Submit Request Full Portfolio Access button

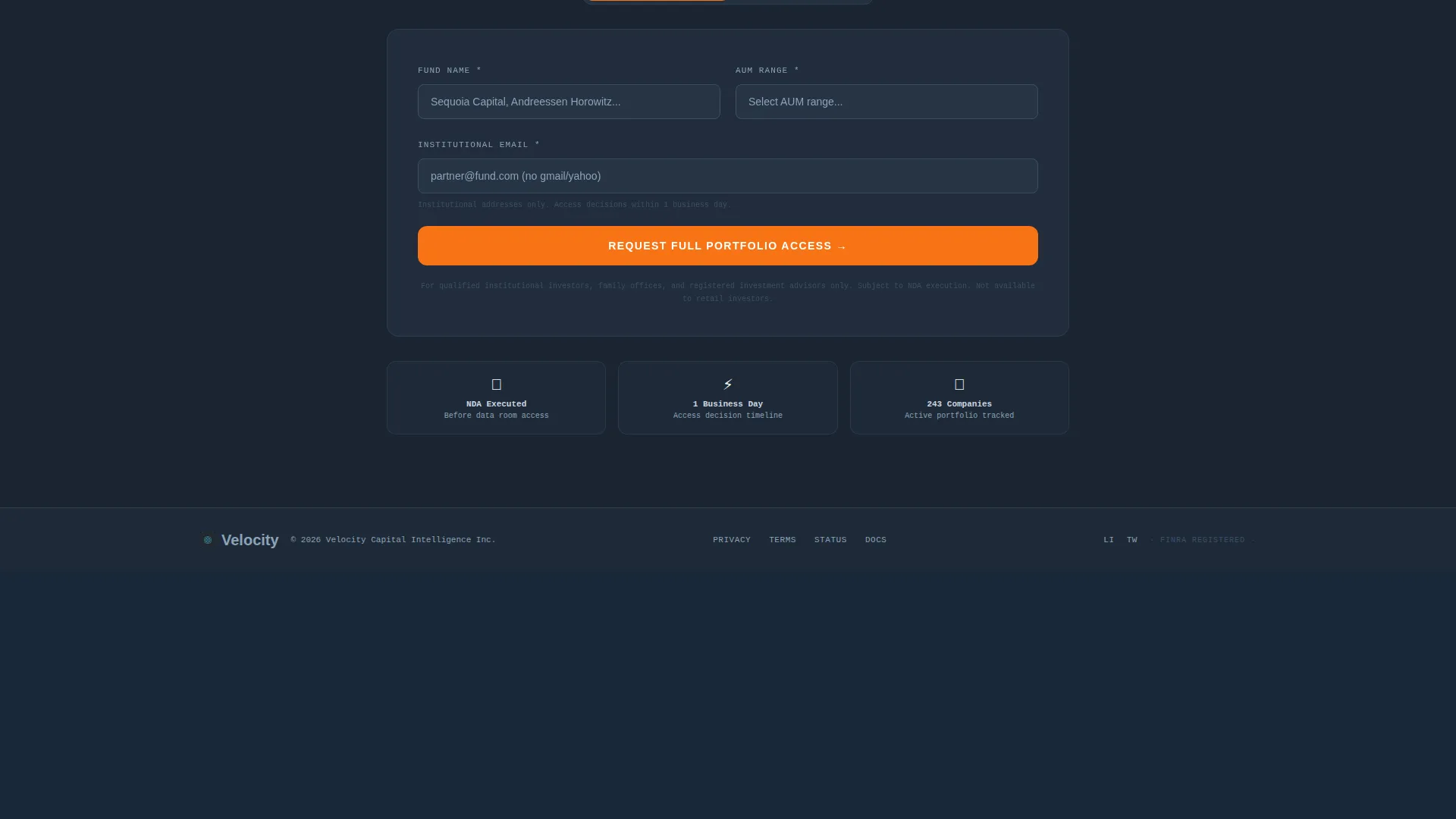(x=728, y=246)
